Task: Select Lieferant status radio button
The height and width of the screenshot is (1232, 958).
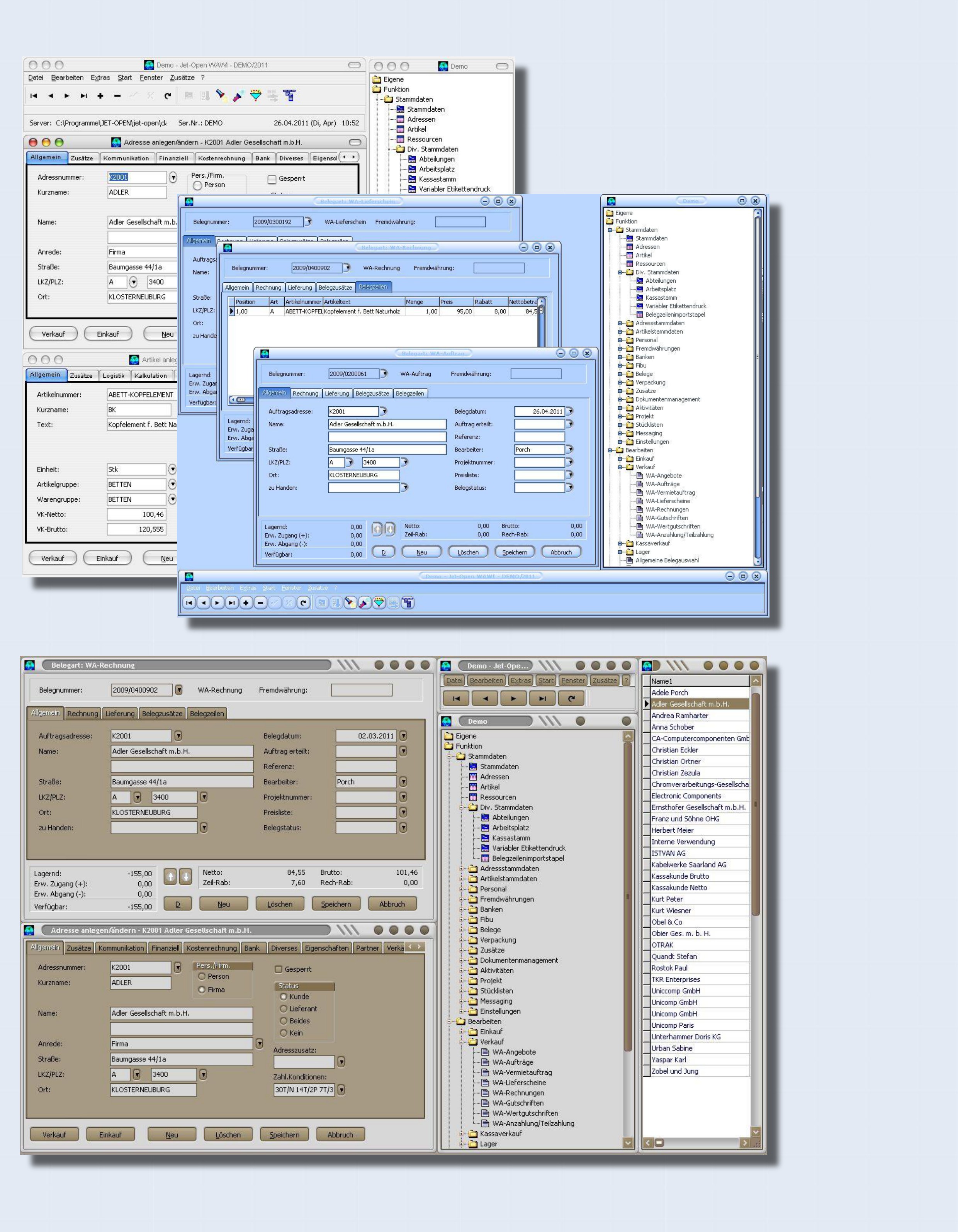Action: click(284, 1009)
